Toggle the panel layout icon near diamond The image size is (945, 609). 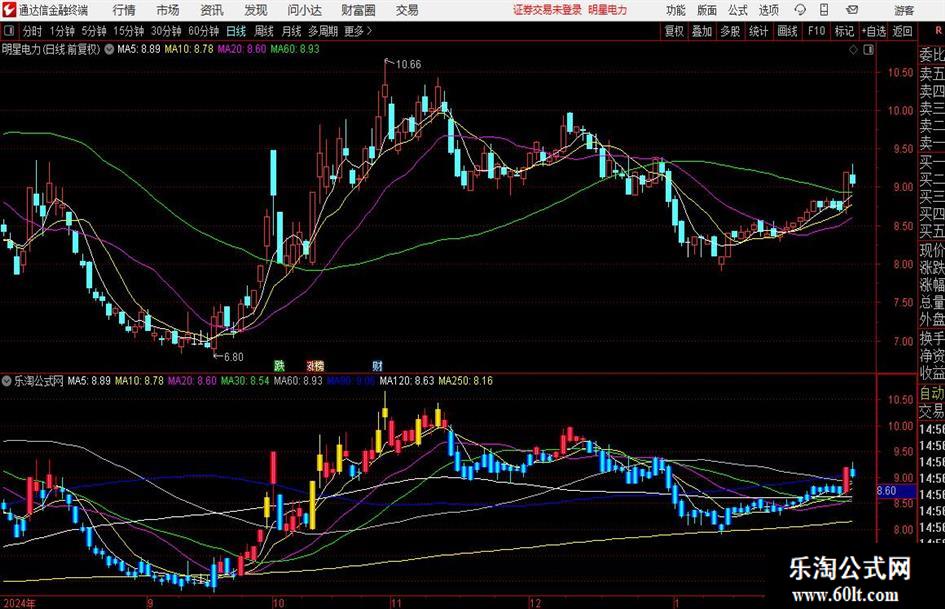[x=868, y=50]
